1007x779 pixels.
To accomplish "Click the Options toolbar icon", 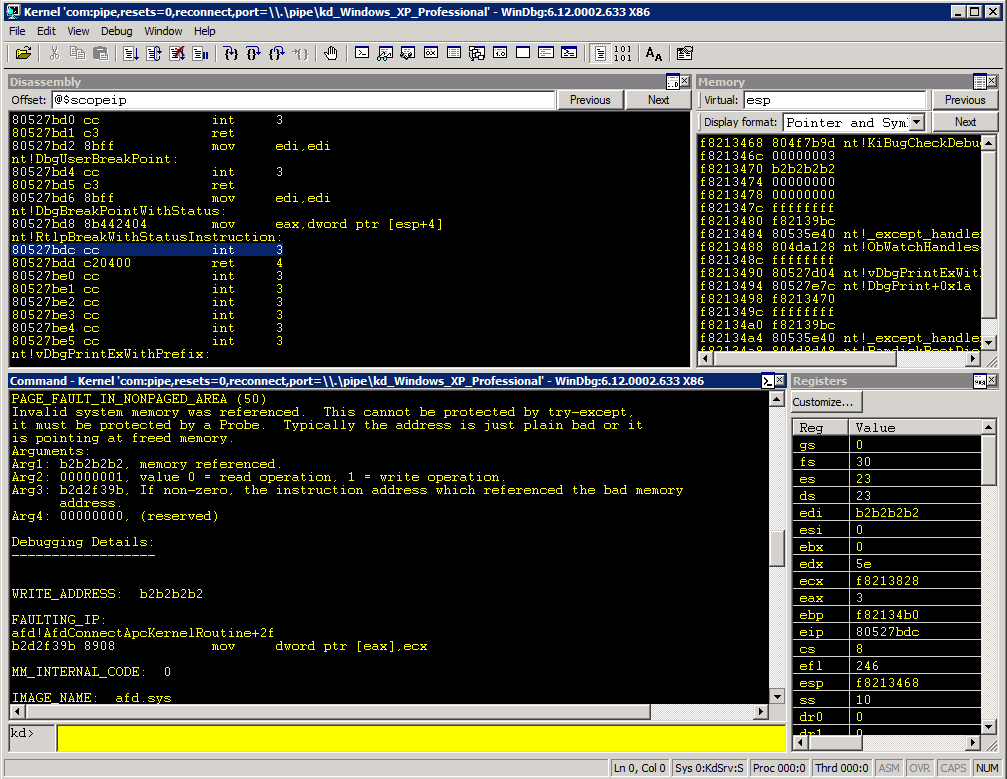I will [684, 53].
